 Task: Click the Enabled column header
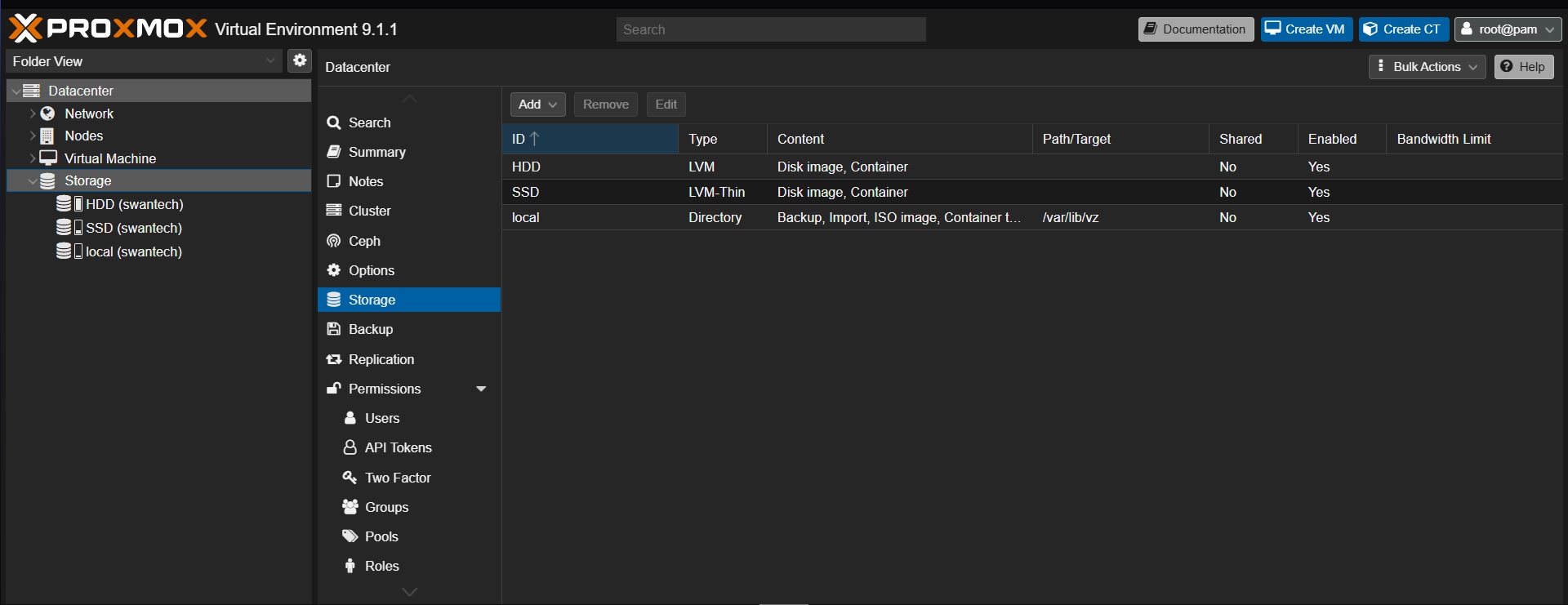(1342, 139)
